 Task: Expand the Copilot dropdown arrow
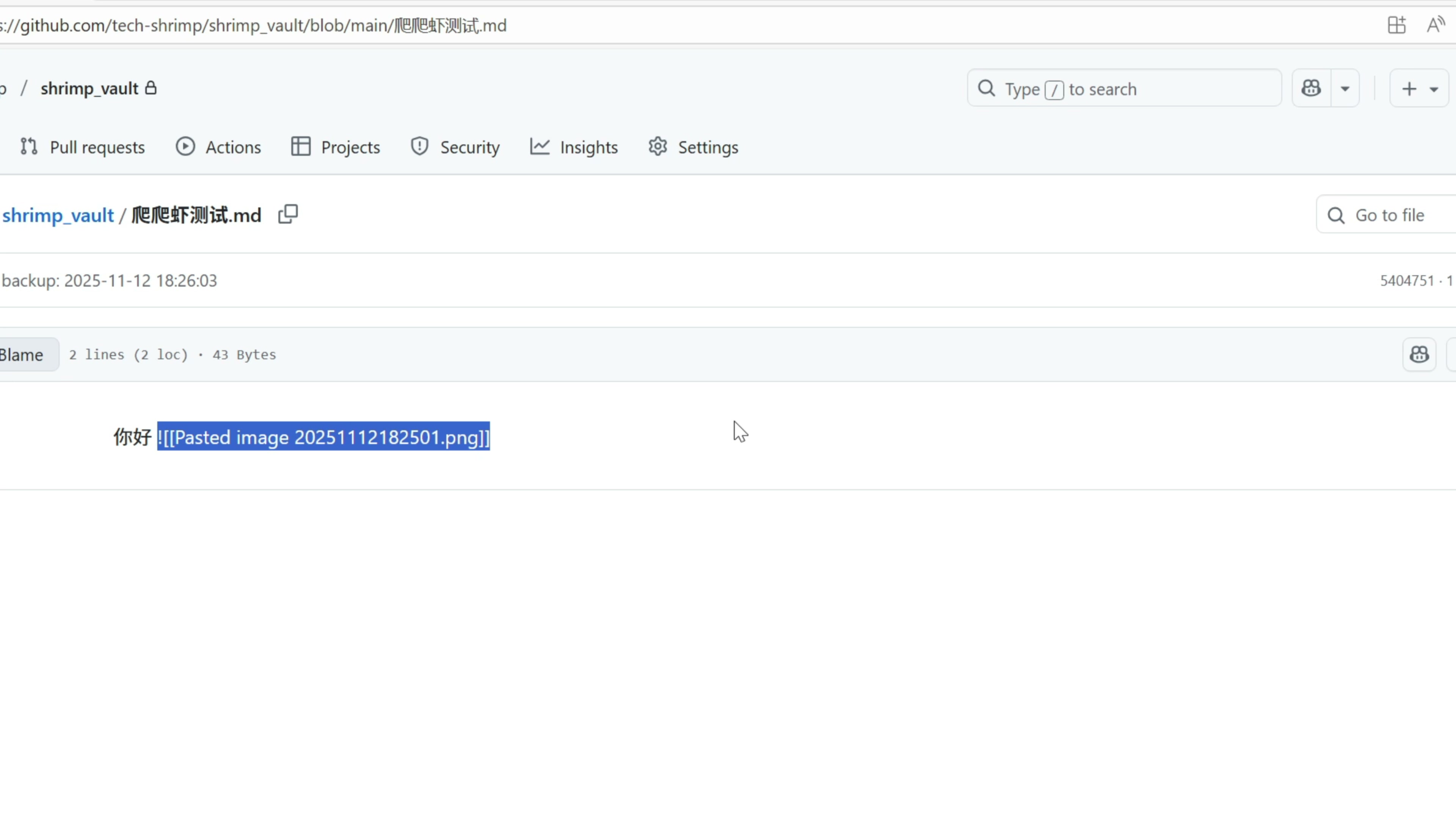coord(1345,89)
